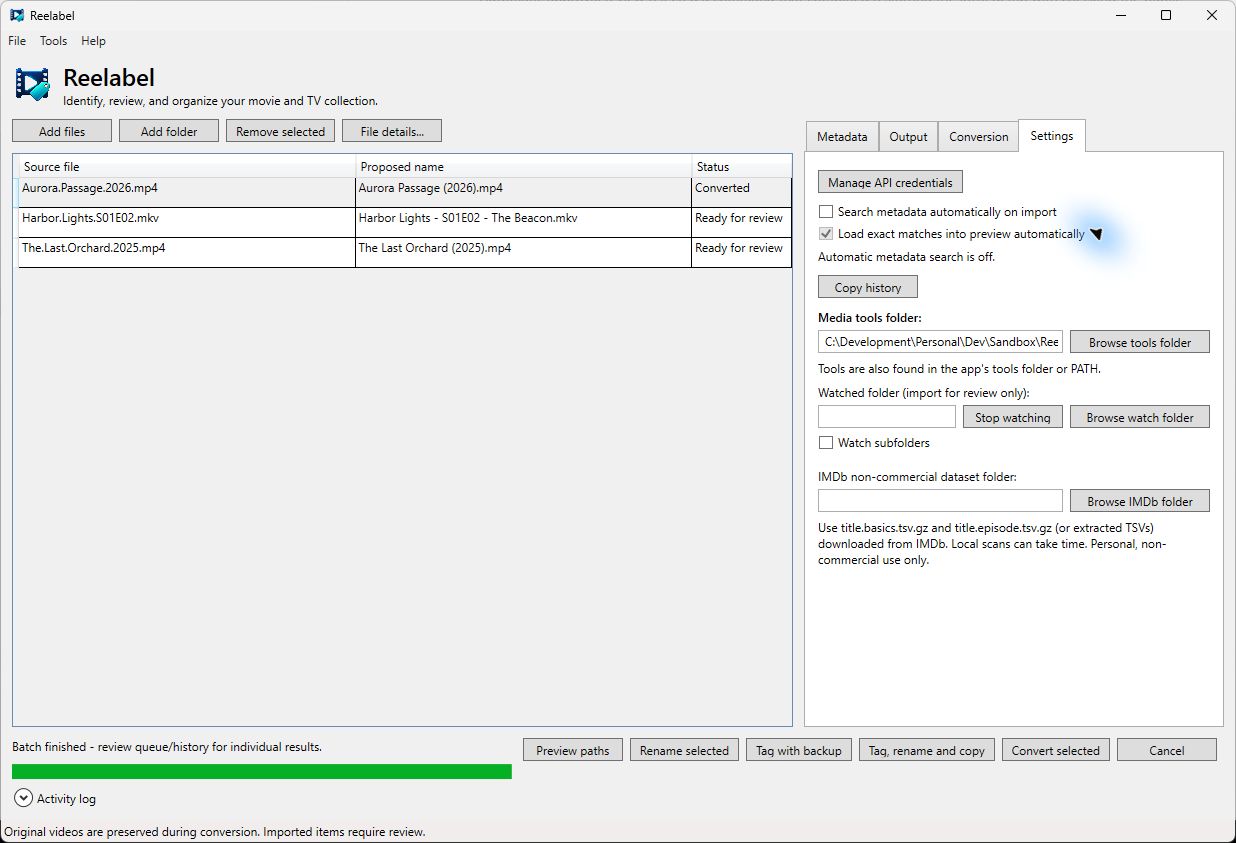Sort by the Status column header
Screen dimensions: 1236x843
pyautogui.click(x=741, y=167)
